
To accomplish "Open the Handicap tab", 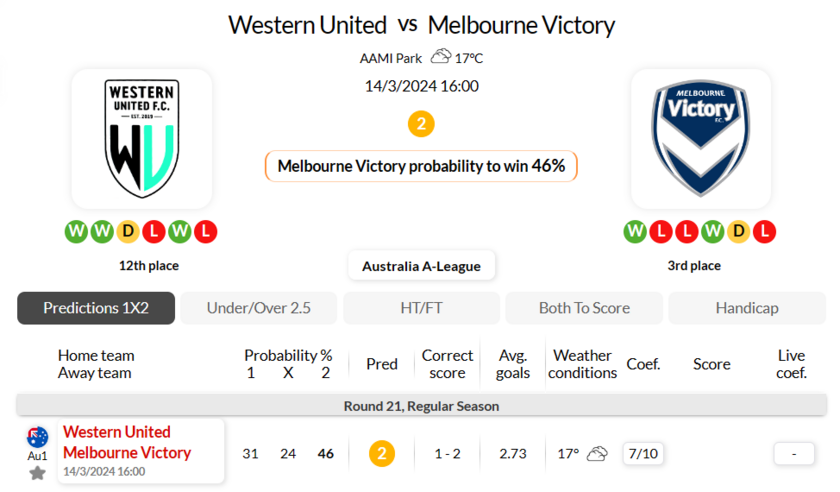I will 747,308.
